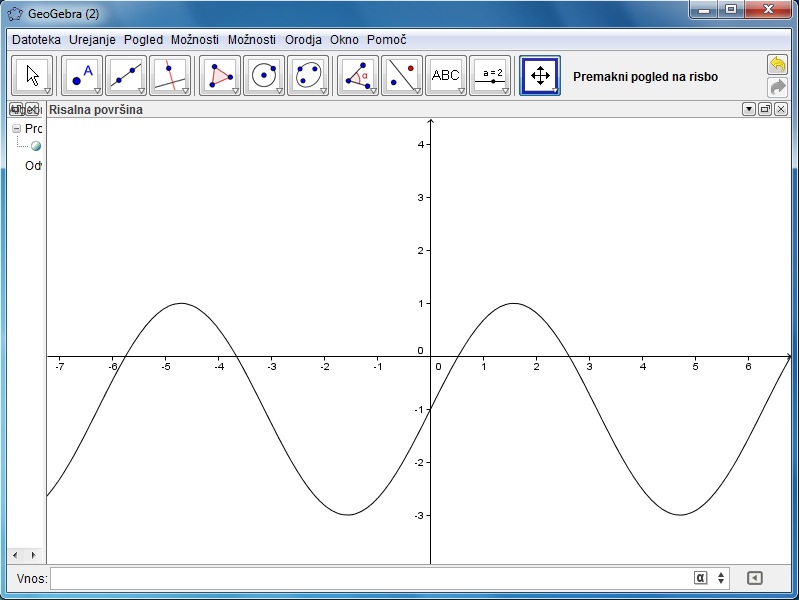Toggle visibility circle of object in algebra tree
Screen dimensions: 799x600
pos(36,146)
